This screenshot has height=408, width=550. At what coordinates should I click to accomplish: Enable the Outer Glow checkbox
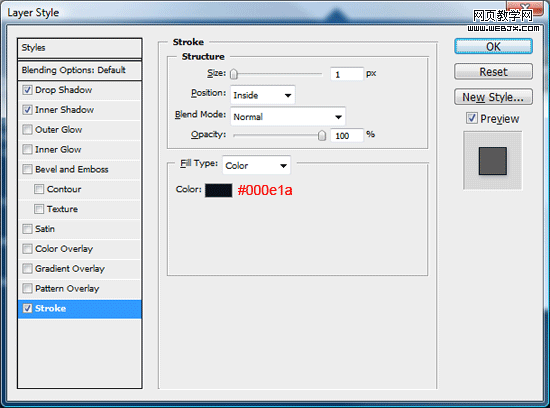tap(27, 130)
